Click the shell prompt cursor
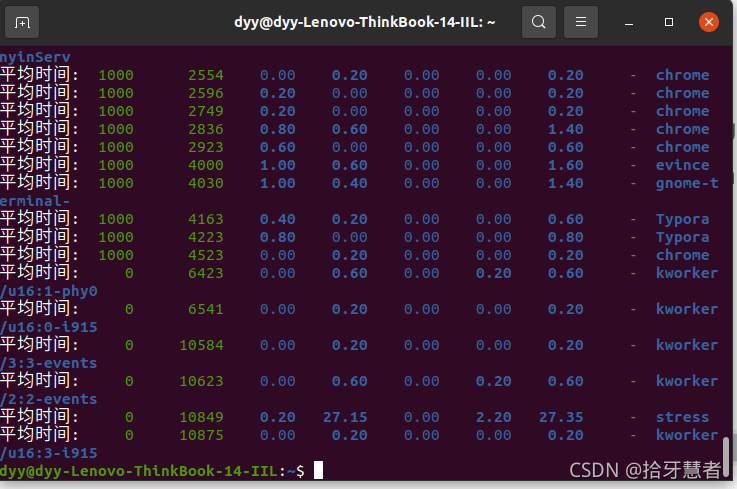737x489 pixels. [x=318, y=470]
